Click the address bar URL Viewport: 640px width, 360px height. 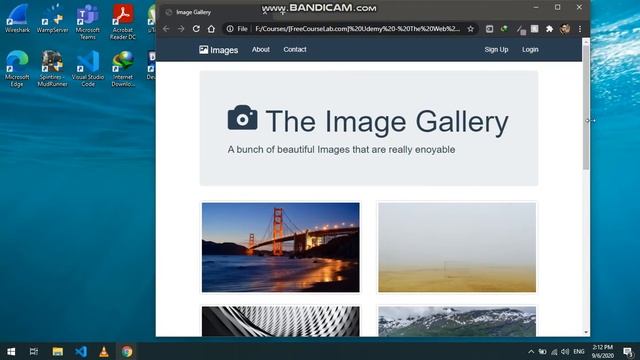click(x=357, y=29)
